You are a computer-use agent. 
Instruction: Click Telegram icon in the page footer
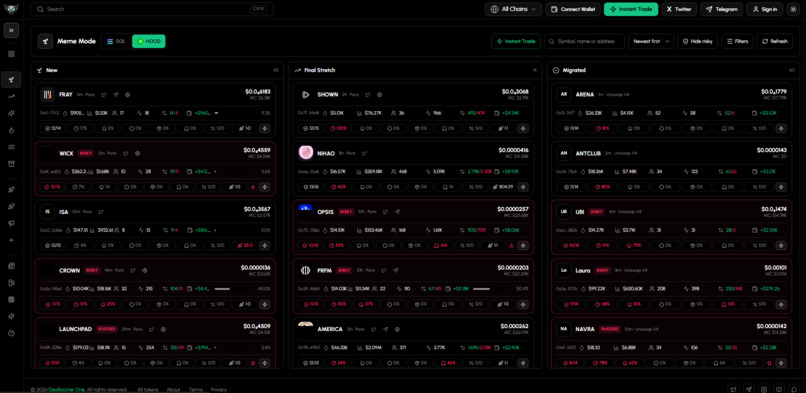click(x=749, y=389)
